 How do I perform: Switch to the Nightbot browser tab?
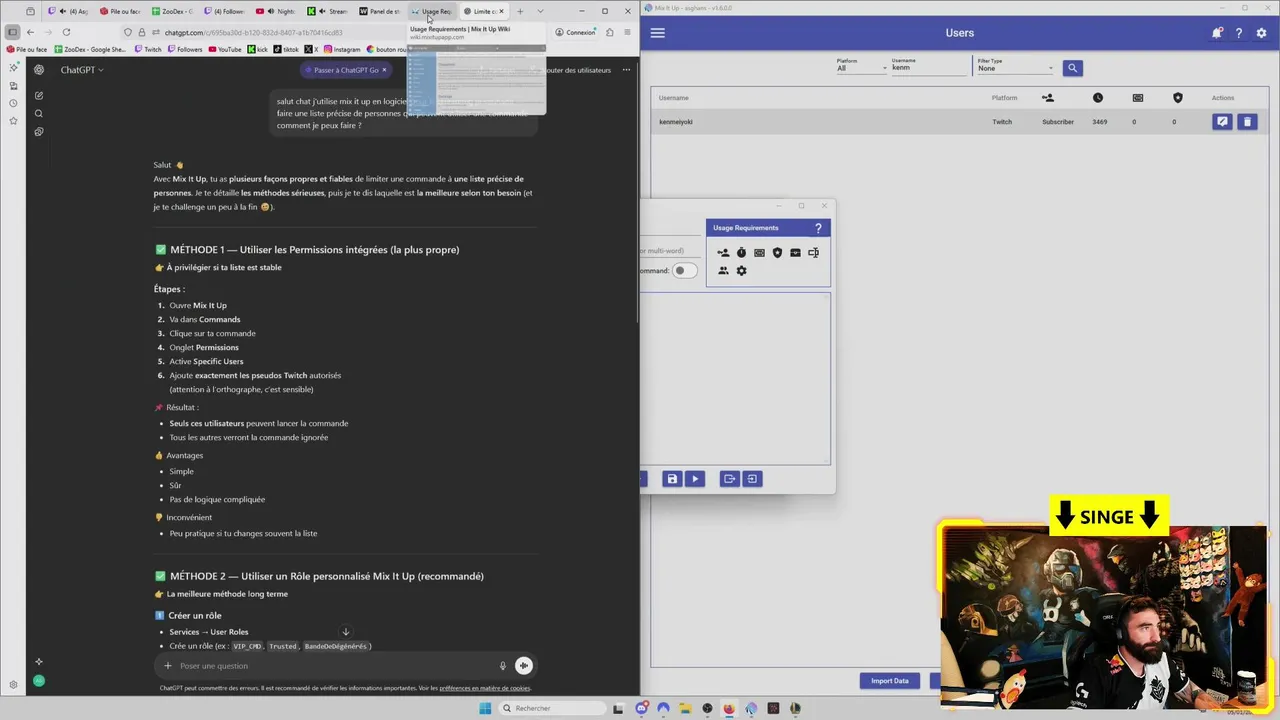pos(277,11)
